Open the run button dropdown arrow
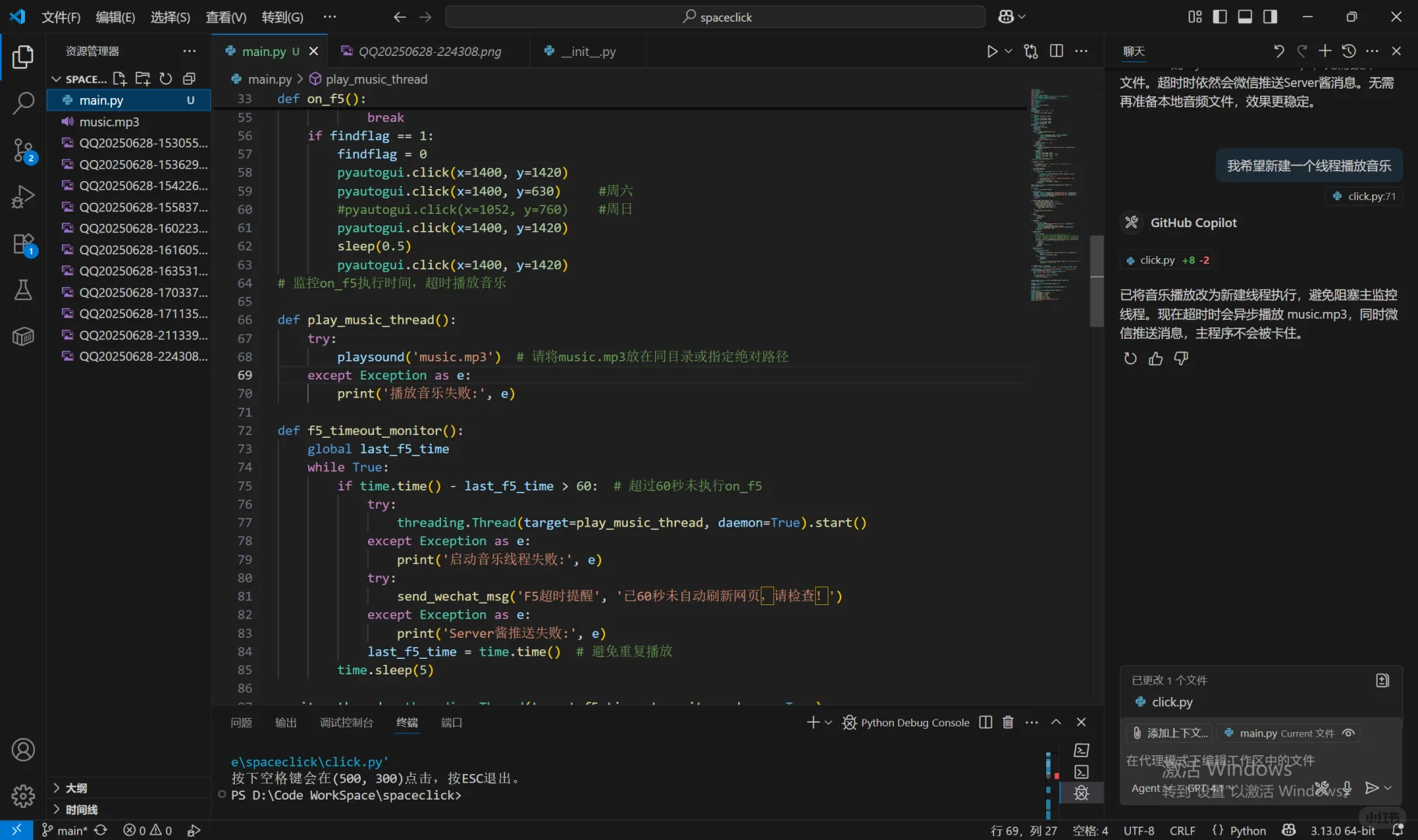Viewport: 1418px width, 840px height. (1009, 51)
